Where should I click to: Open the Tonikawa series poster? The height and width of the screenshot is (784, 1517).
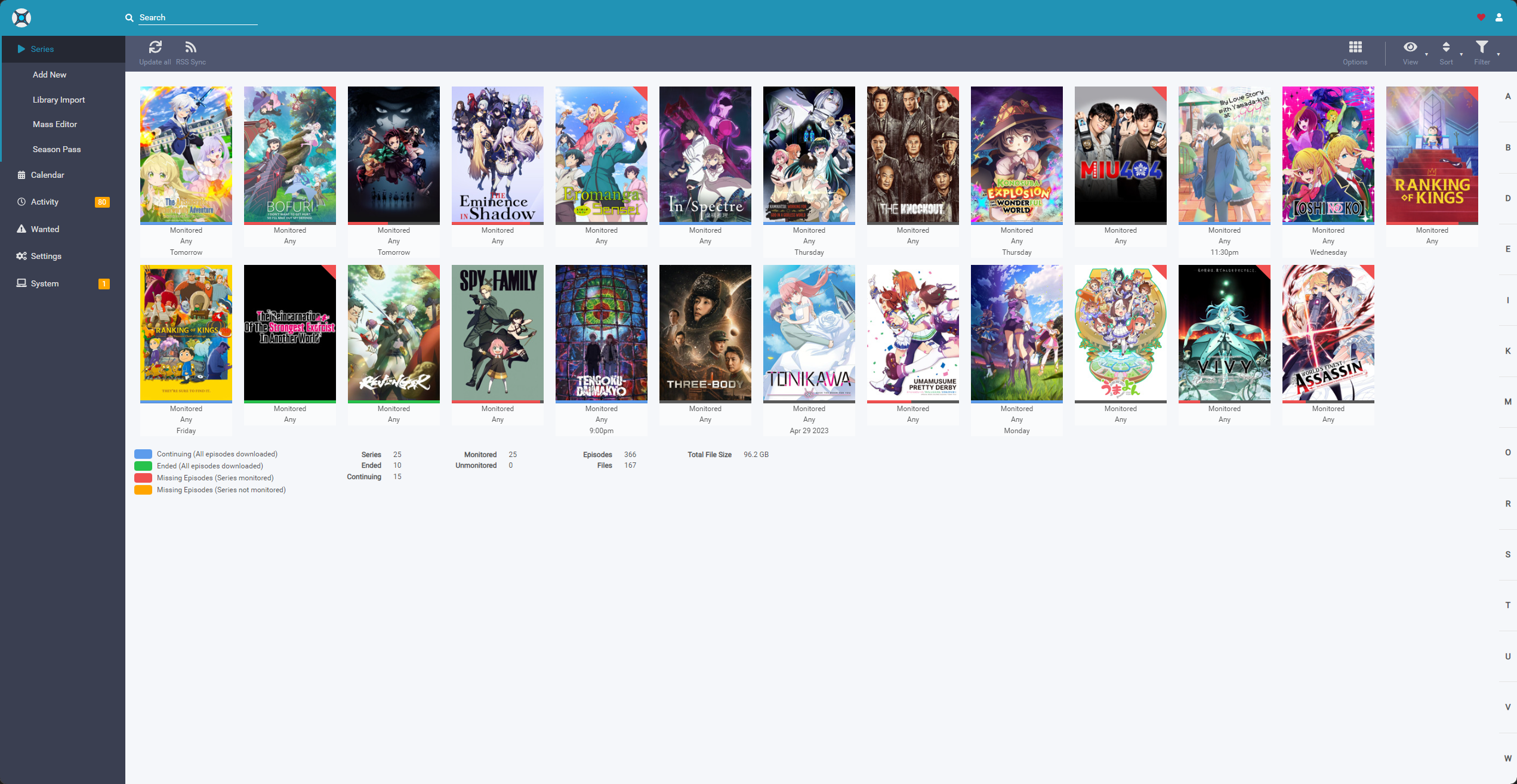[809, 333]
